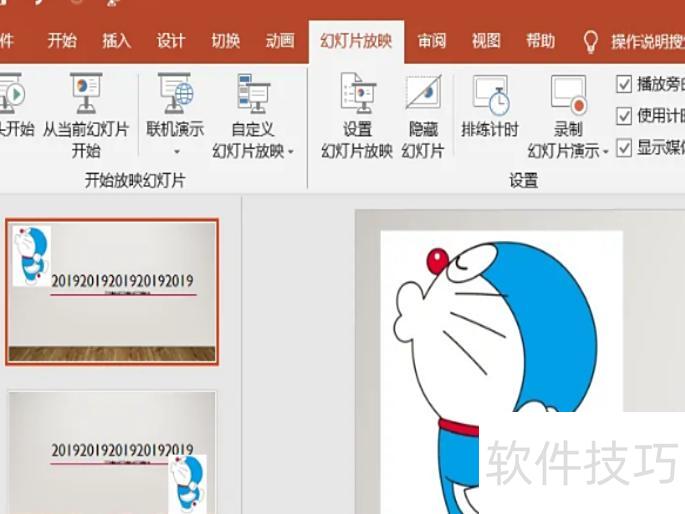Click the 隐藏幻灯片 label text
685x514 pixels.
[423, 140]
